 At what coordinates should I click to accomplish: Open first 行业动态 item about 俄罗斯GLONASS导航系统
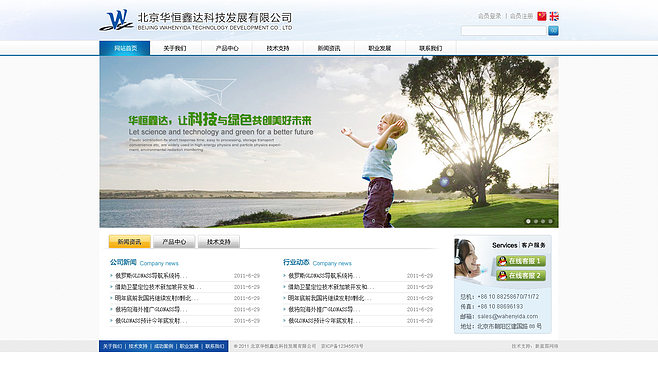pos(324,276)
